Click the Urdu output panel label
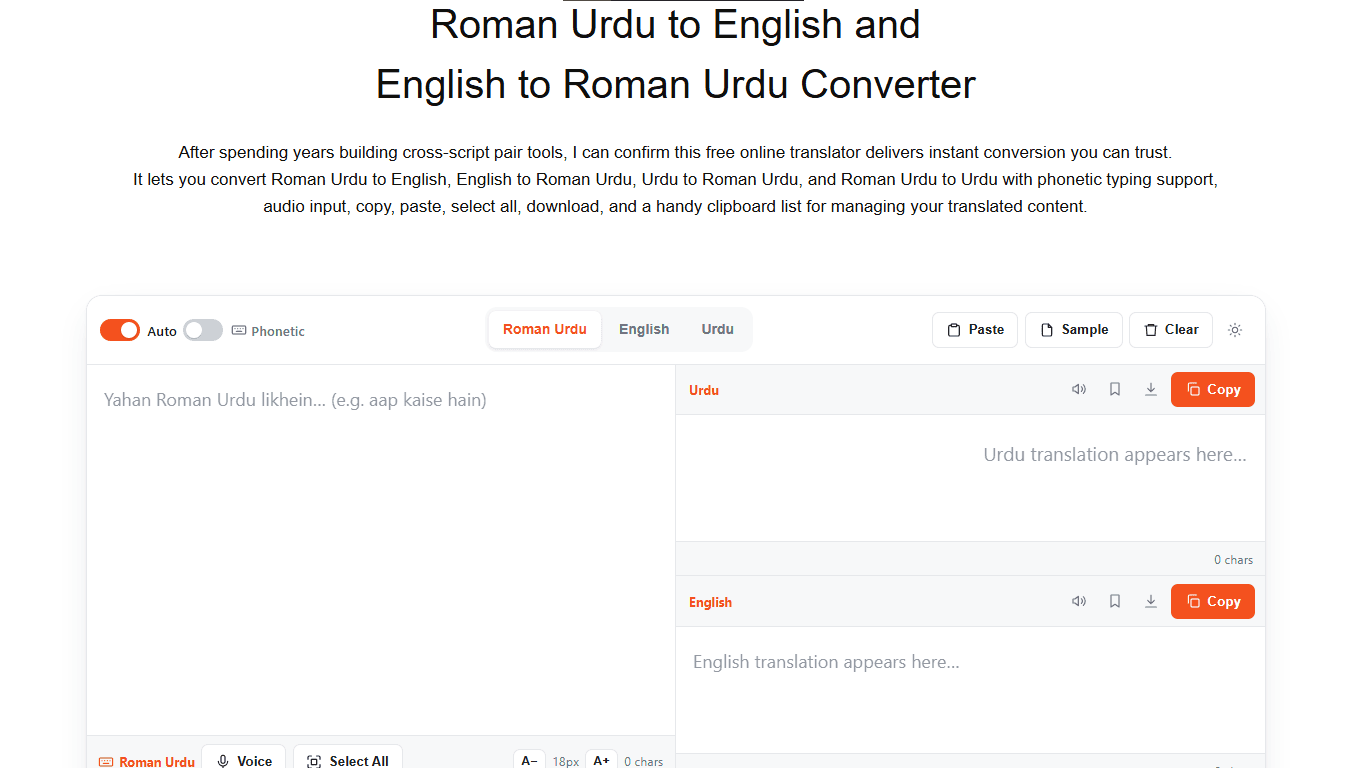 click(704, 390)
